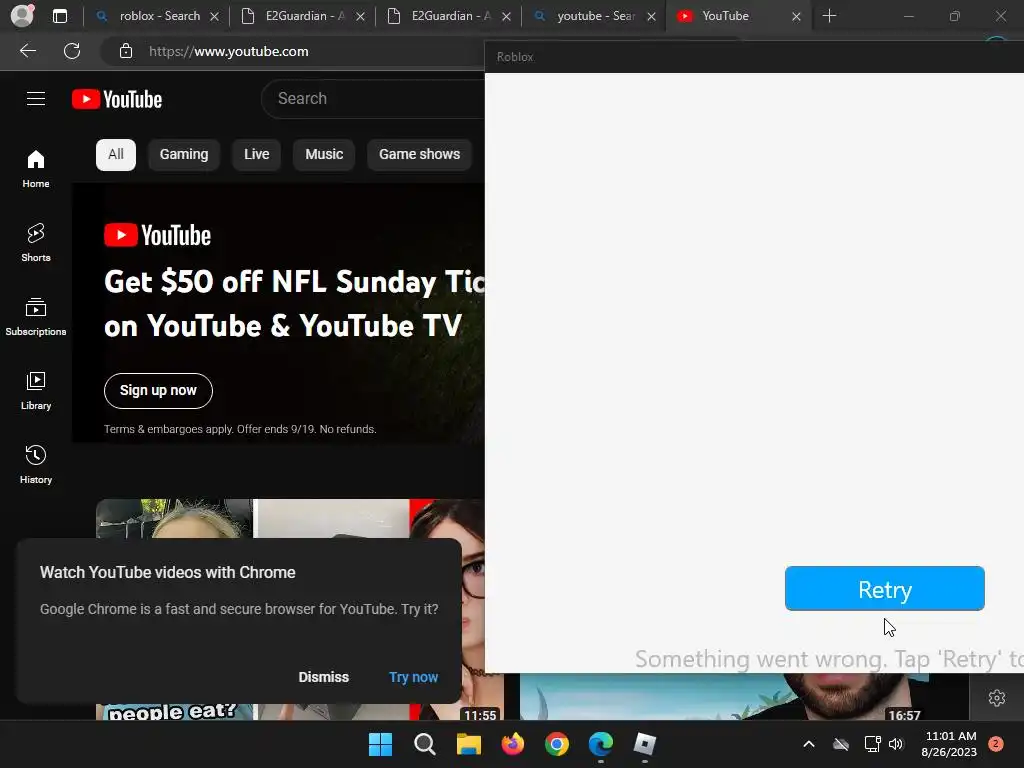Launch Google Chrome from taskbar
The height and width of the screenshot is (768, 1024).
tap(556, 744)
